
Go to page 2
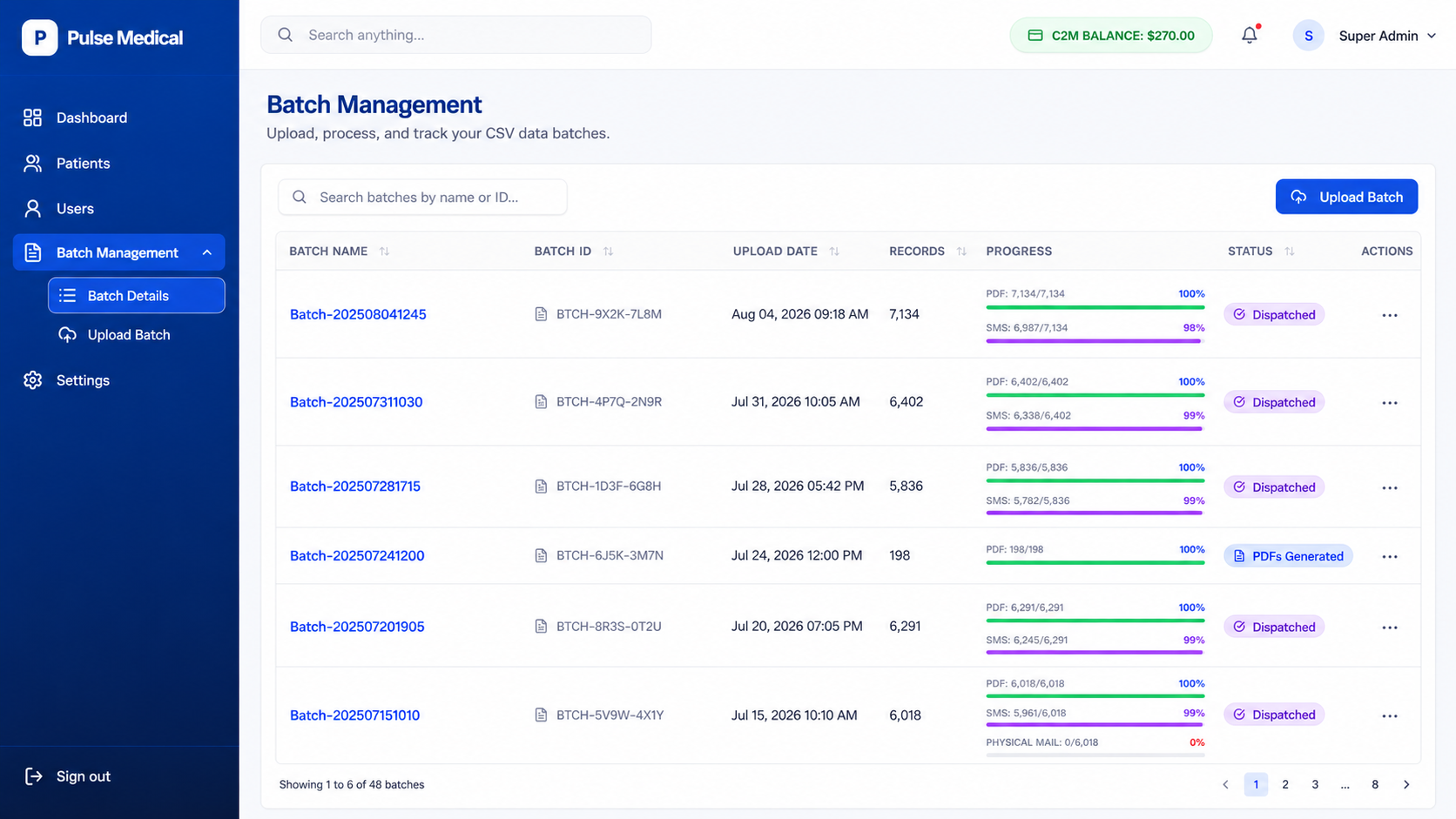(1285, 784)
